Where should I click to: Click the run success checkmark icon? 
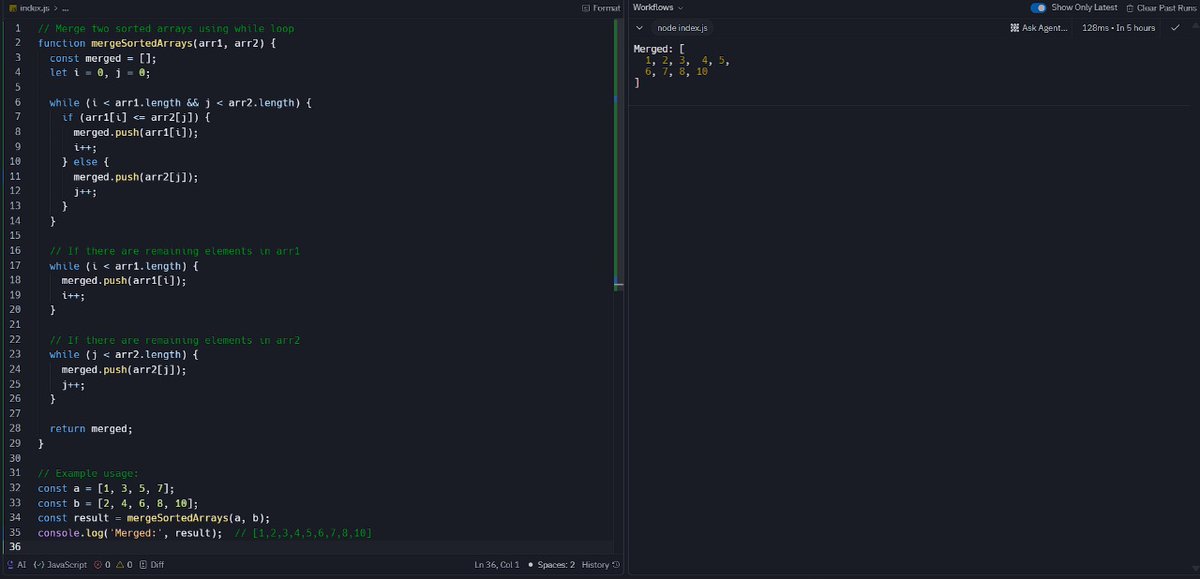[1175, 28]
